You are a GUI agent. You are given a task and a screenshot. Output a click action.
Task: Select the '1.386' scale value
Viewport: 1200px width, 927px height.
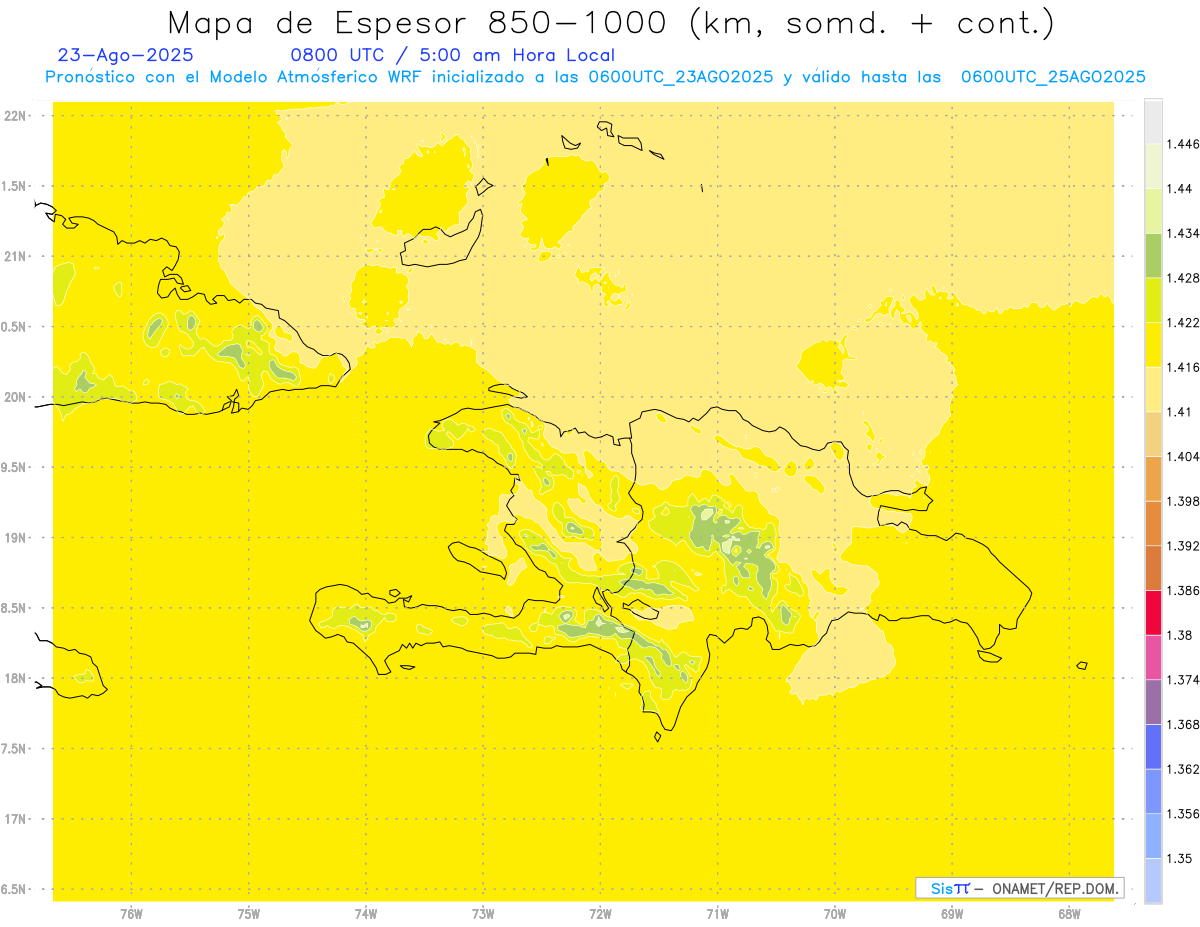point(1183,590)
